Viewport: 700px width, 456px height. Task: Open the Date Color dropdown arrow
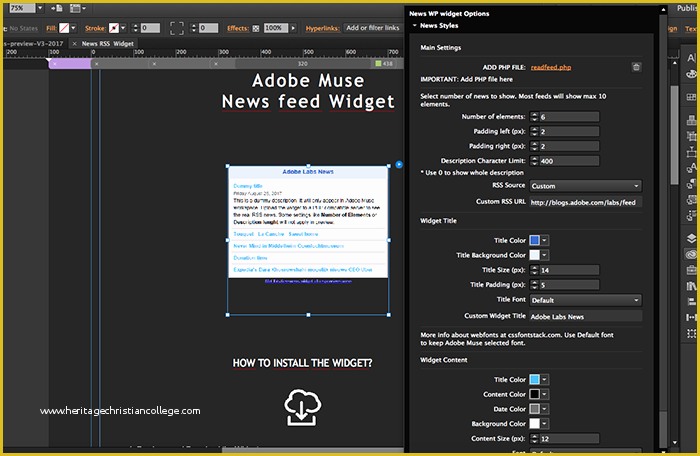point(544,409)
